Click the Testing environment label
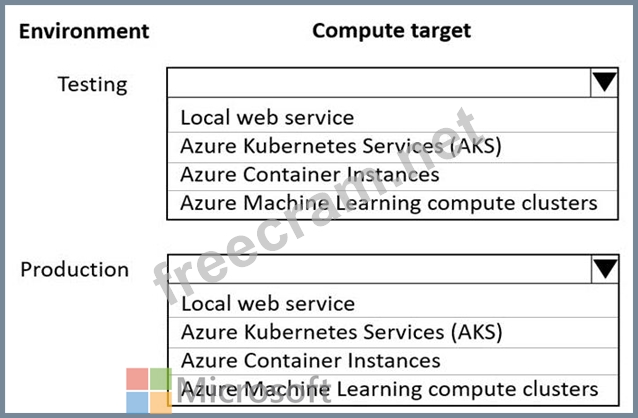The height and width of the screenshot is (418, 638). coord(92,84)
